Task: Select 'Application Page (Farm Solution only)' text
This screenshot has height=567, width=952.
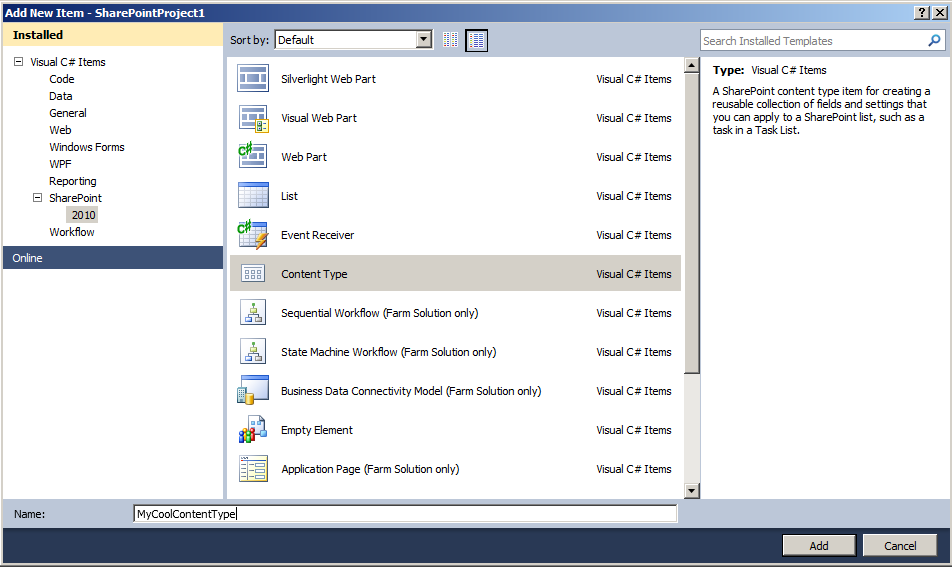Action: 370,469
